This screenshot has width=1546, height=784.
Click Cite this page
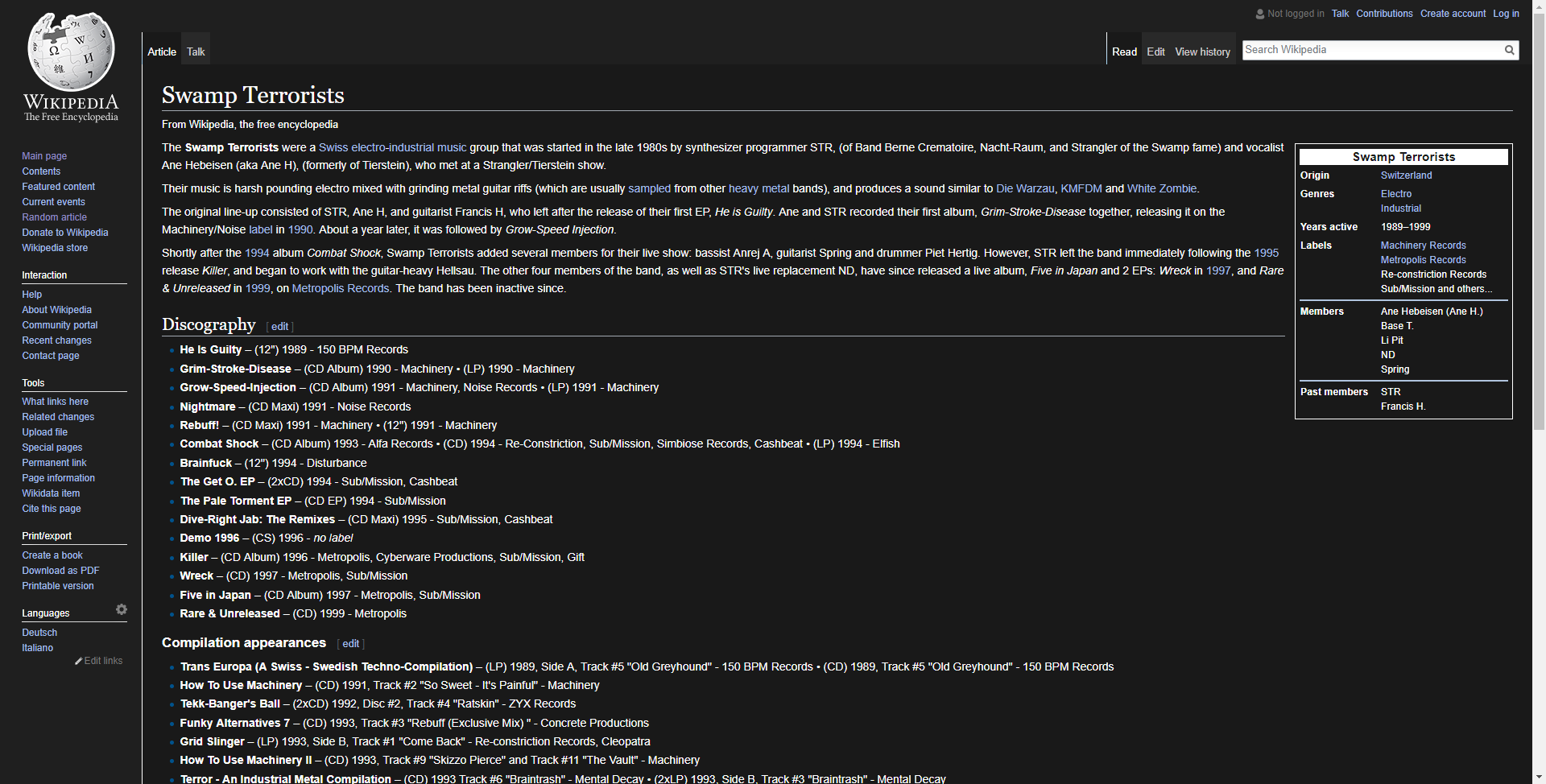pyautogui.click(x=52, y=509)
